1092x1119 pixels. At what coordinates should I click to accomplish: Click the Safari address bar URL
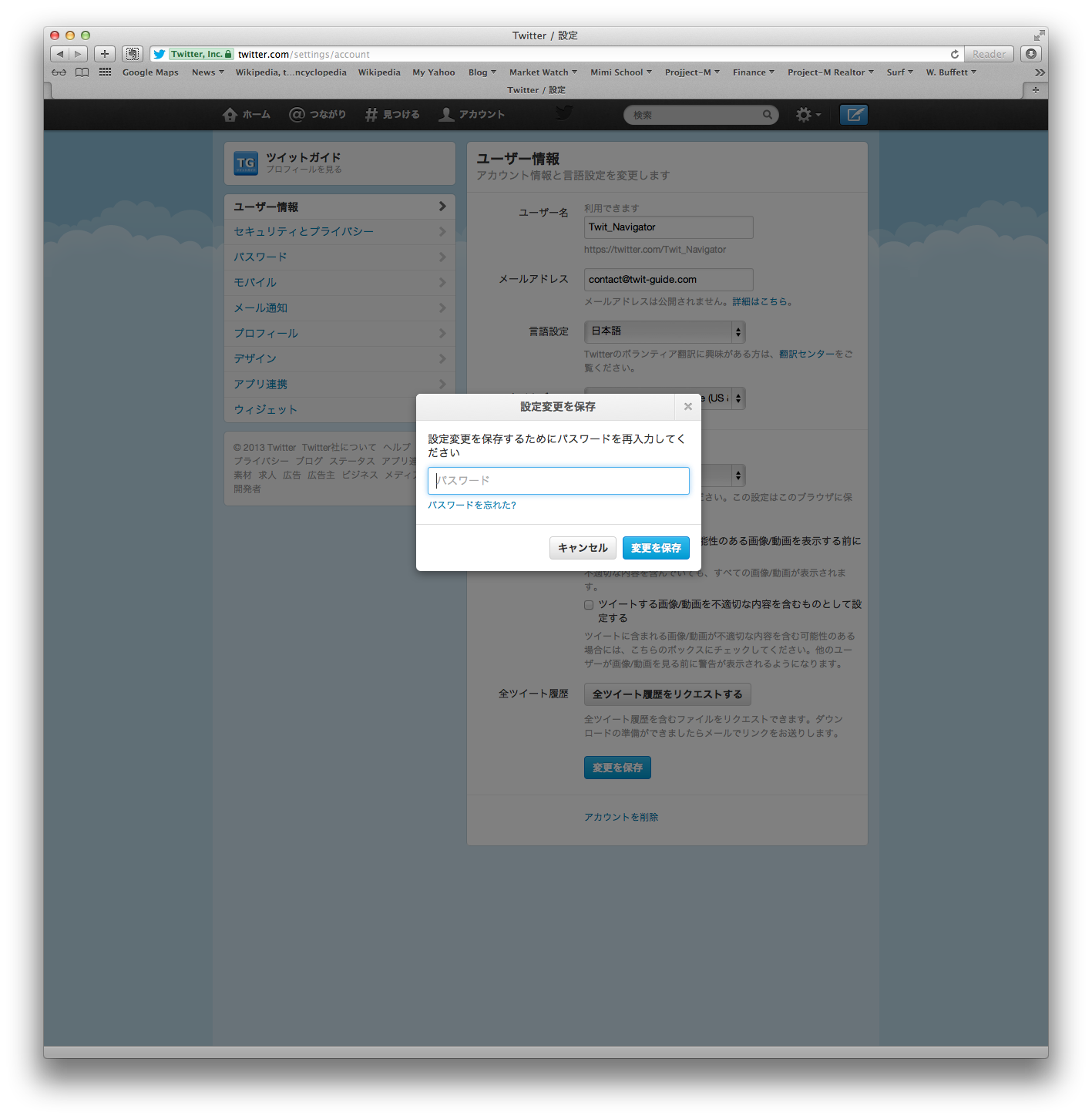304,55
